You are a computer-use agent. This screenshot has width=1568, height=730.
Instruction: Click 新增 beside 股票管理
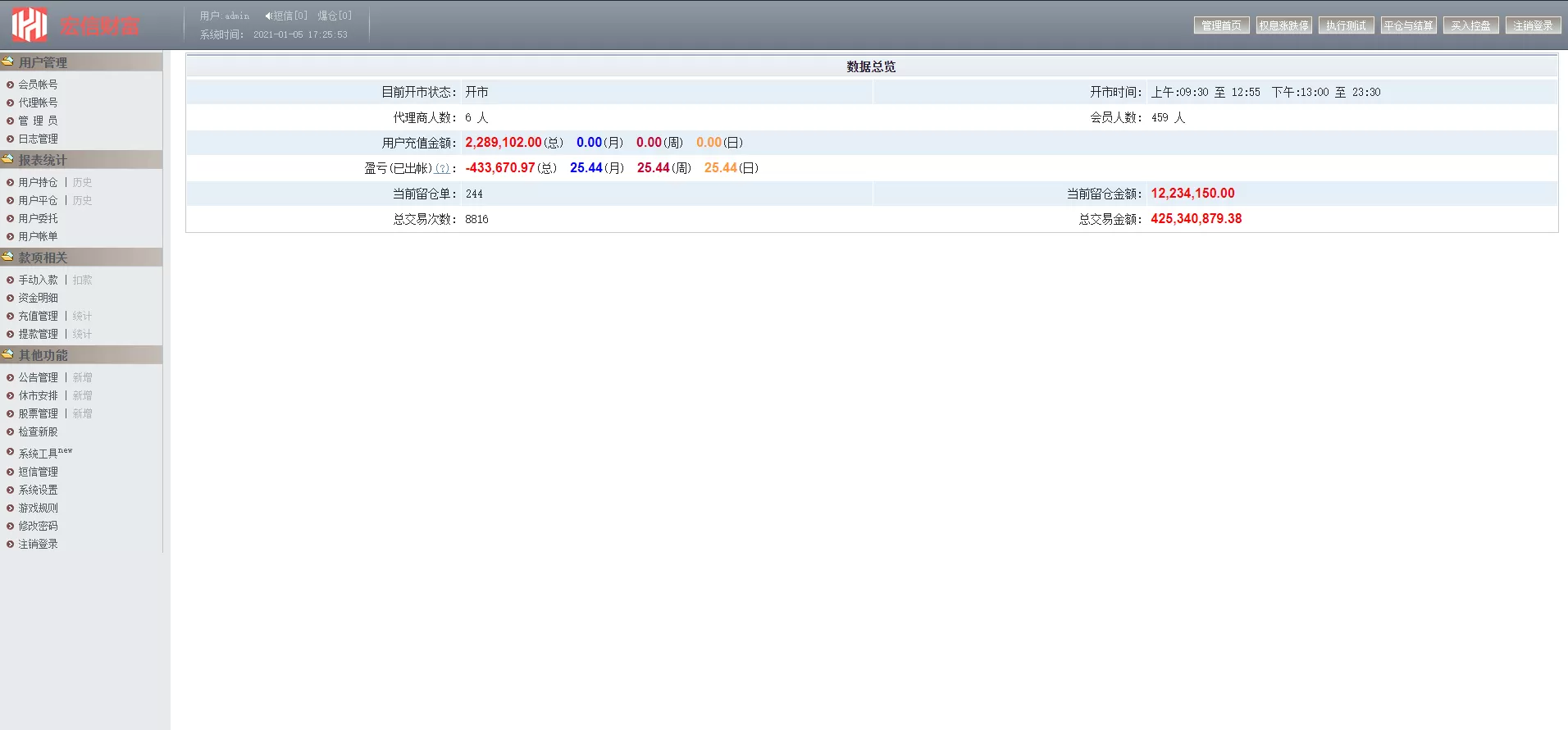(x=82, y=413)
